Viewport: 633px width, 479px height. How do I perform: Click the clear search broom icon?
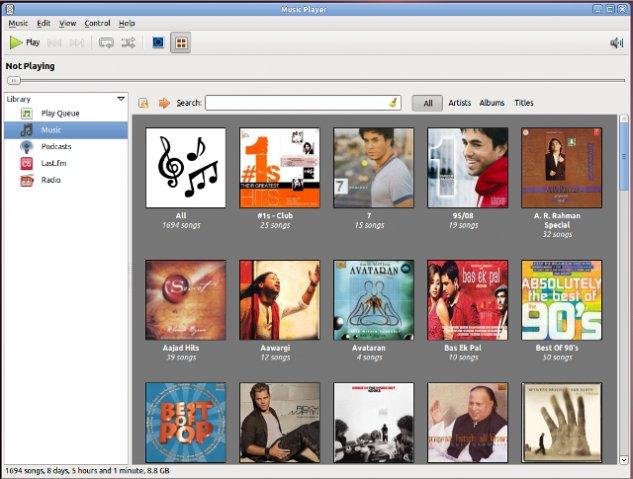click(x=393, y=102)
